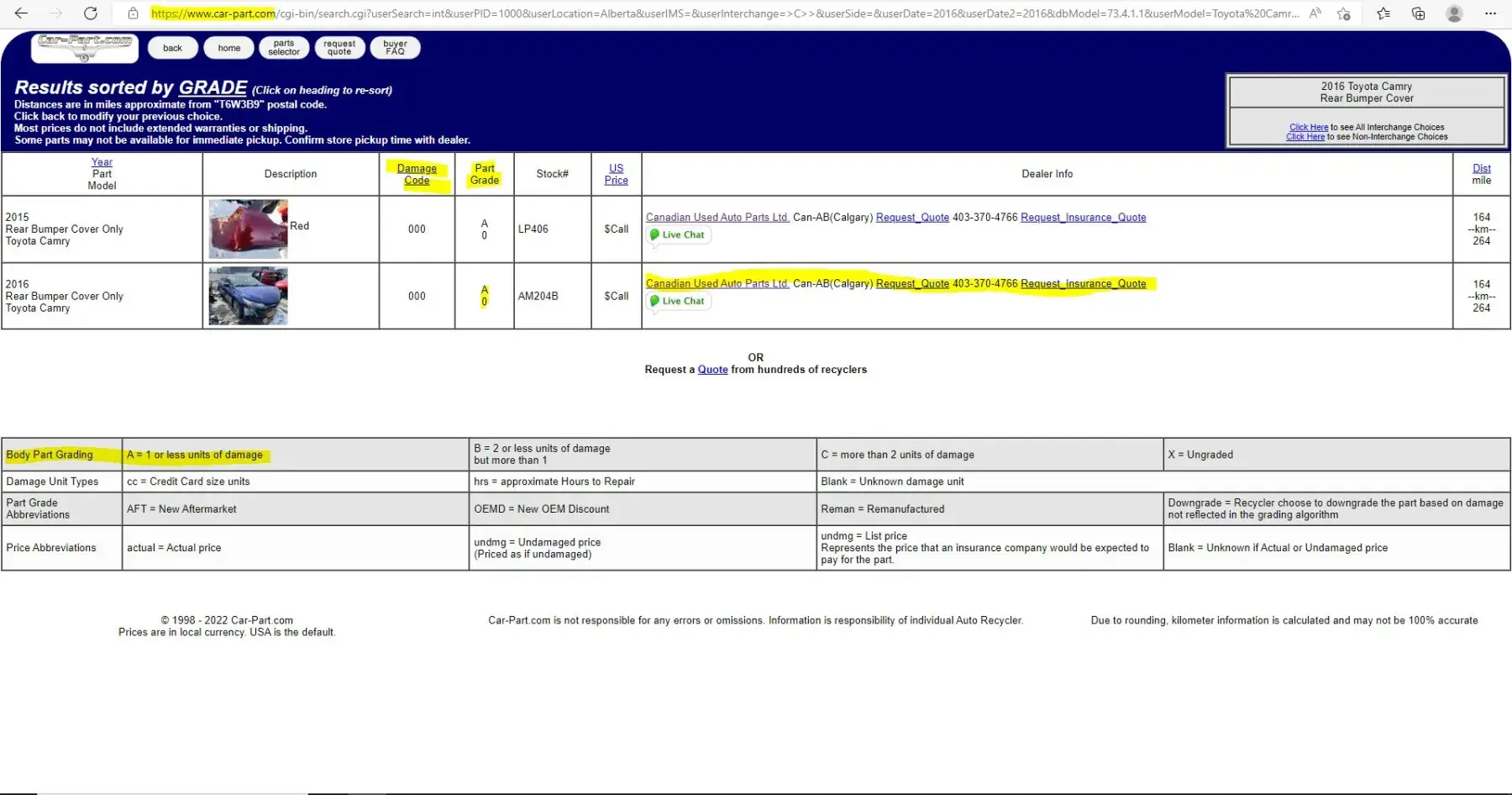Open the red Camry bumper thumbnail

pyautogui.click(x=248, y=229)
